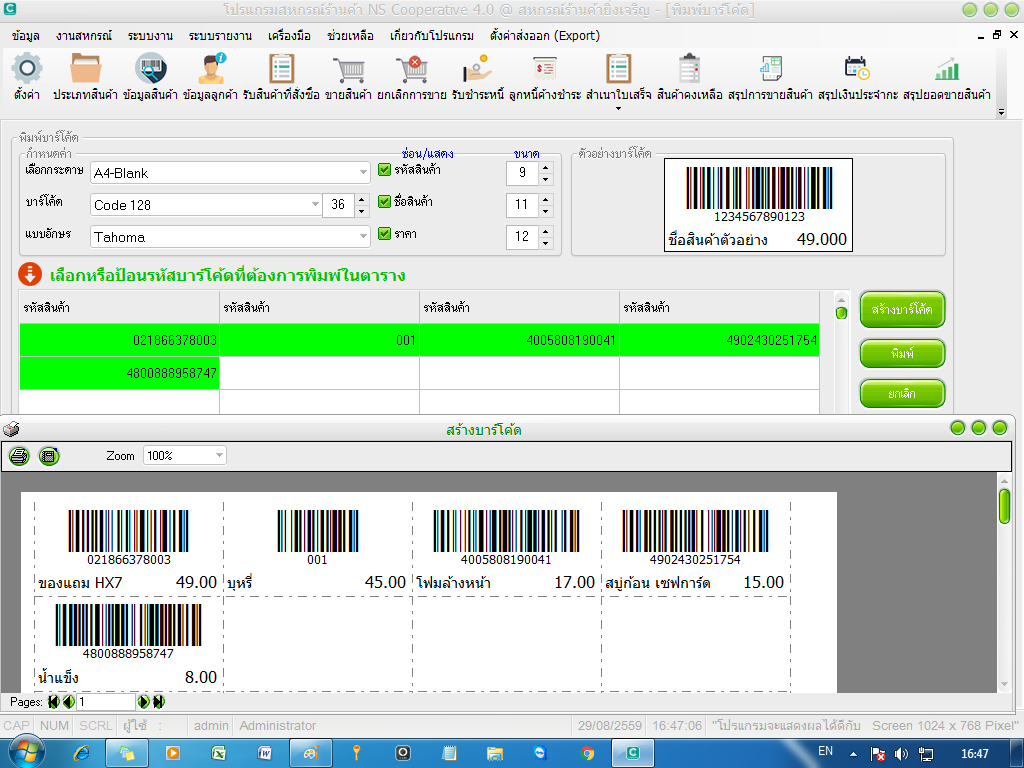This screenshot has height=768, width=1024.
Task: Open ข้อมูลสินค้า barcode search icon
Action: tap(151, 69)
